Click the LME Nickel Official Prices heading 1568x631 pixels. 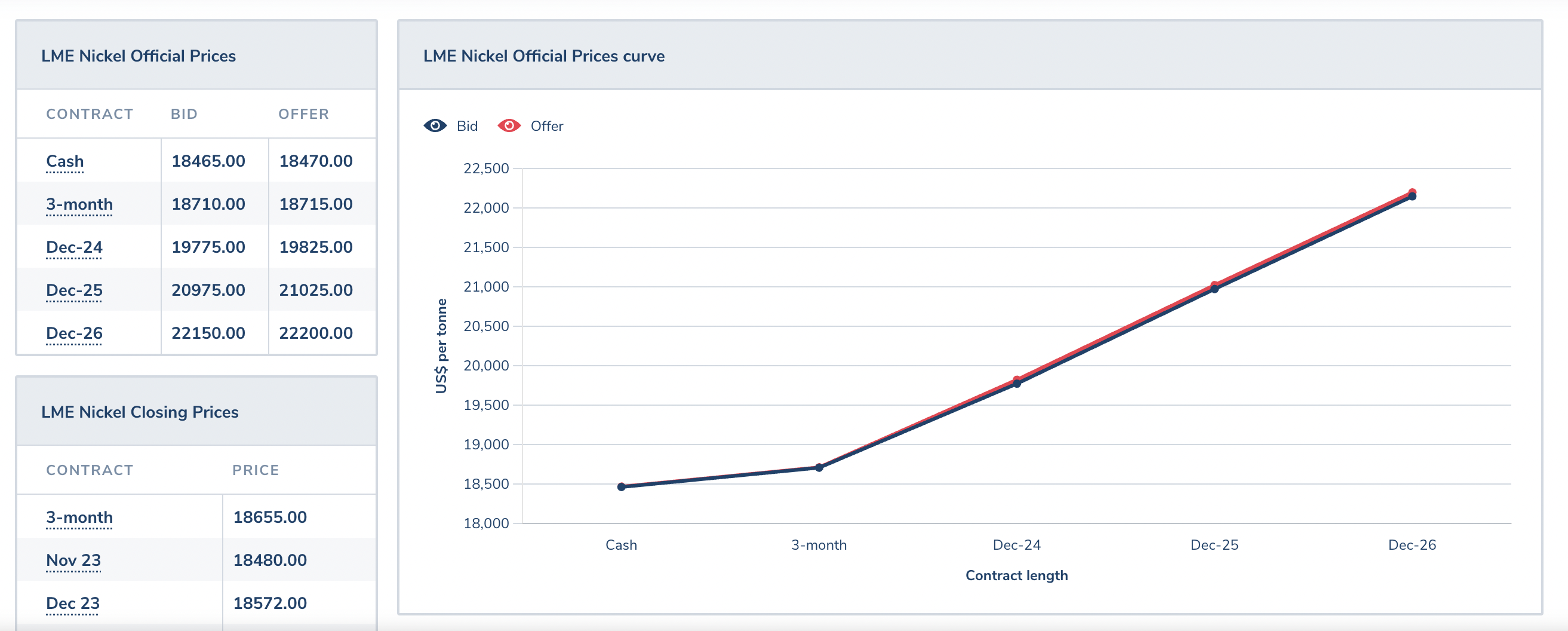pyautogui.click(x=138, y=56)
